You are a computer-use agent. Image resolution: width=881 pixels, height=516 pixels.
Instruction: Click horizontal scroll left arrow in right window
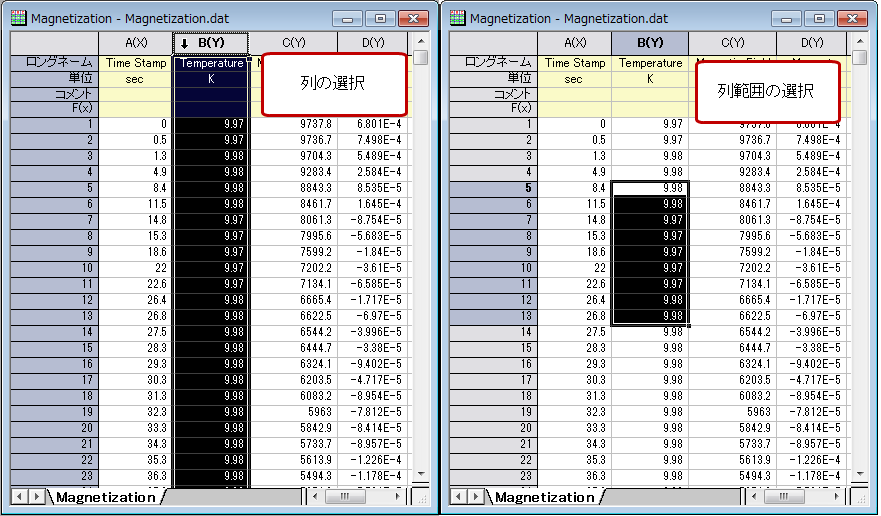coord(754,496)
